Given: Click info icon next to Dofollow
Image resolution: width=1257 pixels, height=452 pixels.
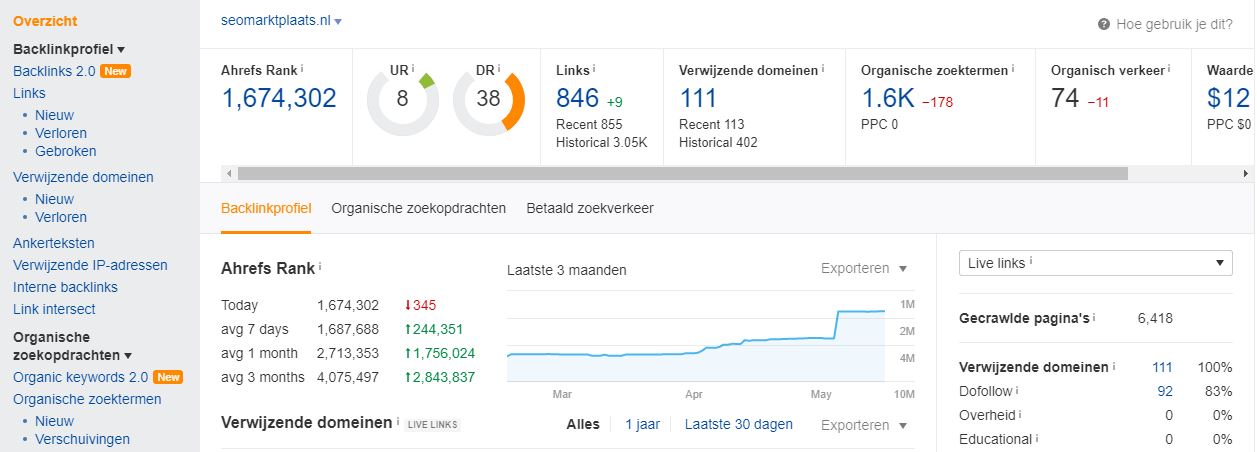Looking at the screenshot, I should [1019, 390].
